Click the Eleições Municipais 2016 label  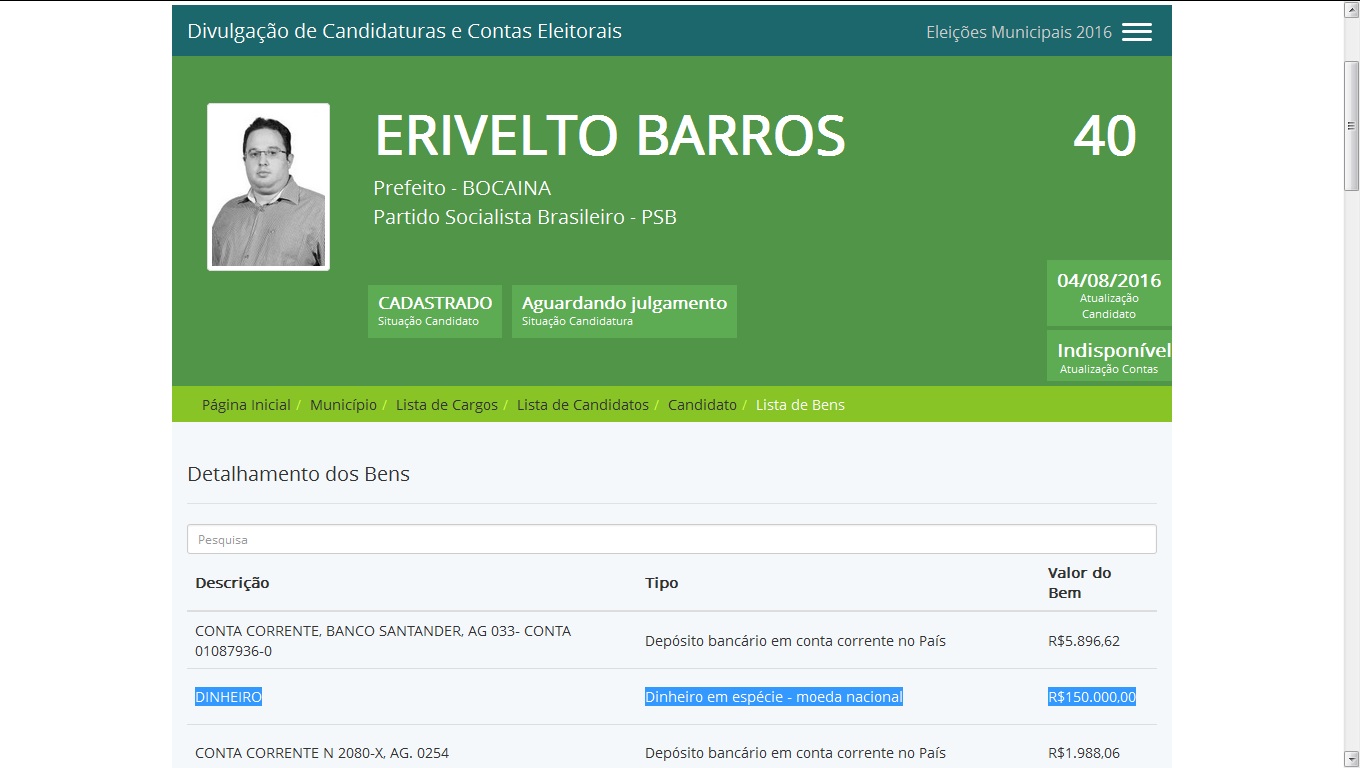[1019, 32]
